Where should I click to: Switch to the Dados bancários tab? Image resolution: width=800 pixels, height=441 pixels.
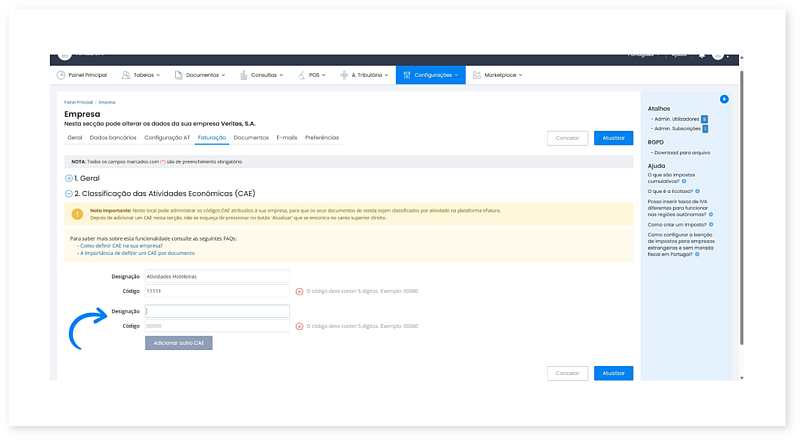point(111,137)
